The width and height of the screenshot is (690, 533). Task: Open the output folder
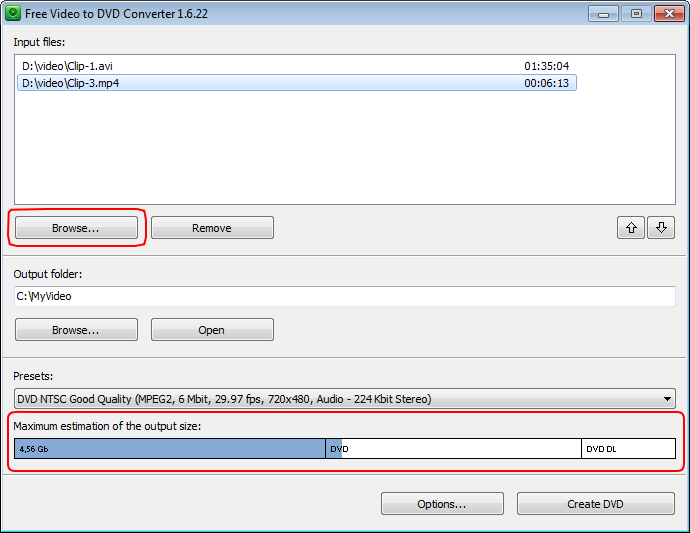coord(212,330)
